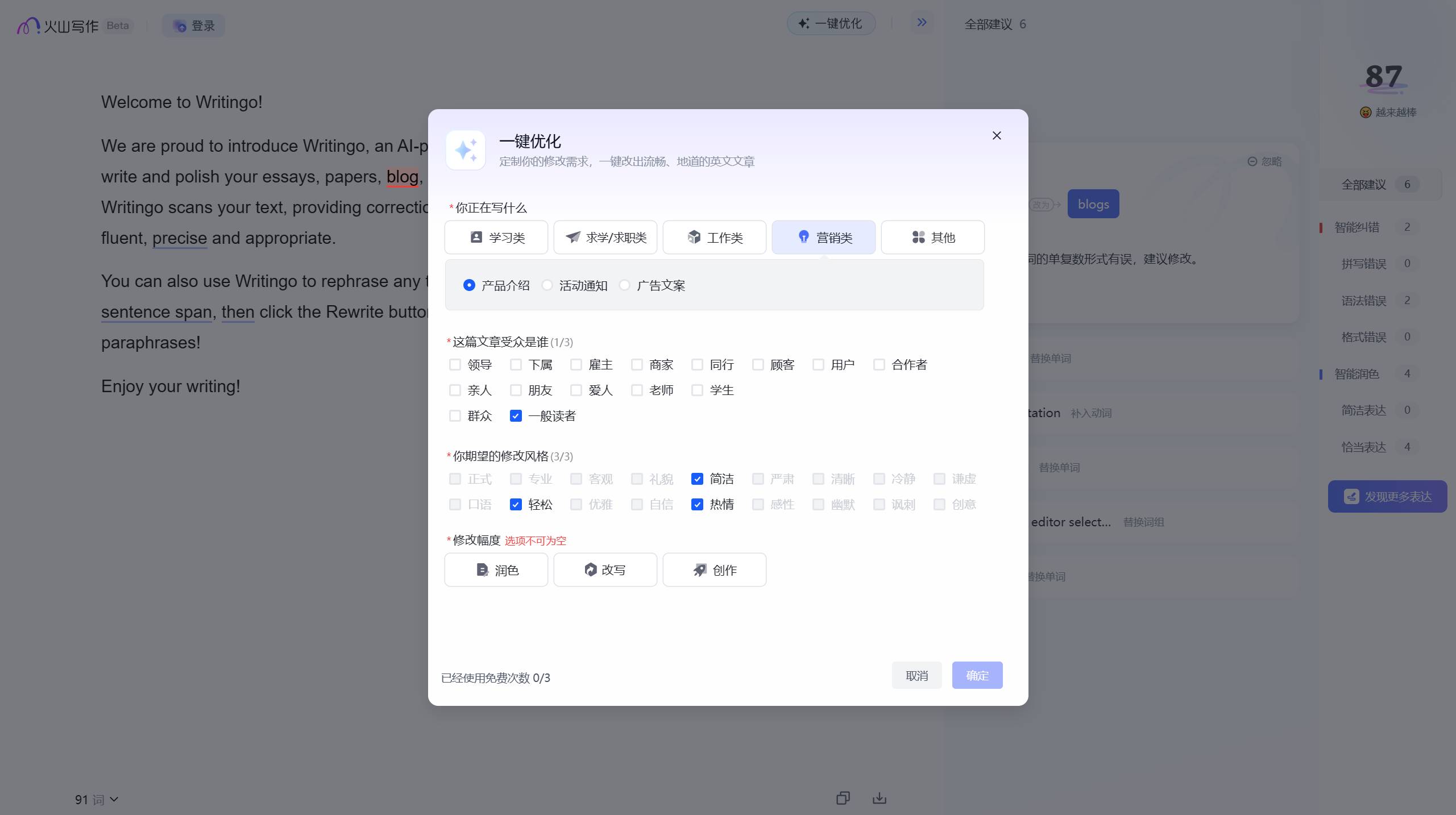Screen dimensions: 1456x815
Task: Click the 一键优化 sparkle button in header
Action: click(x=831, y=24)
